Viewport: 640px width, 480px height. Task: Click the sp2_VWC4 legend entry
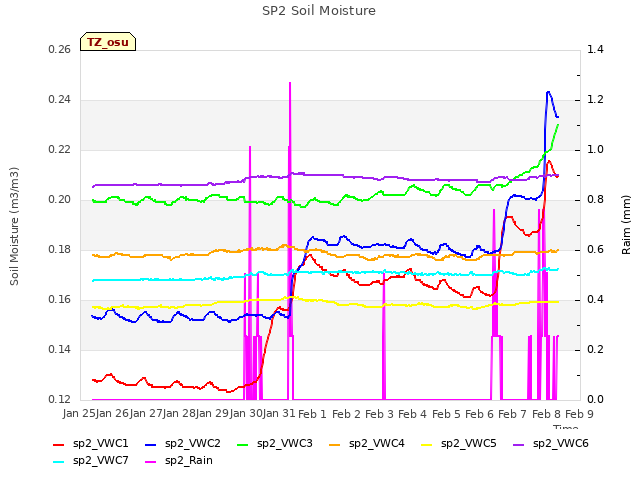[x=367, y=444]
